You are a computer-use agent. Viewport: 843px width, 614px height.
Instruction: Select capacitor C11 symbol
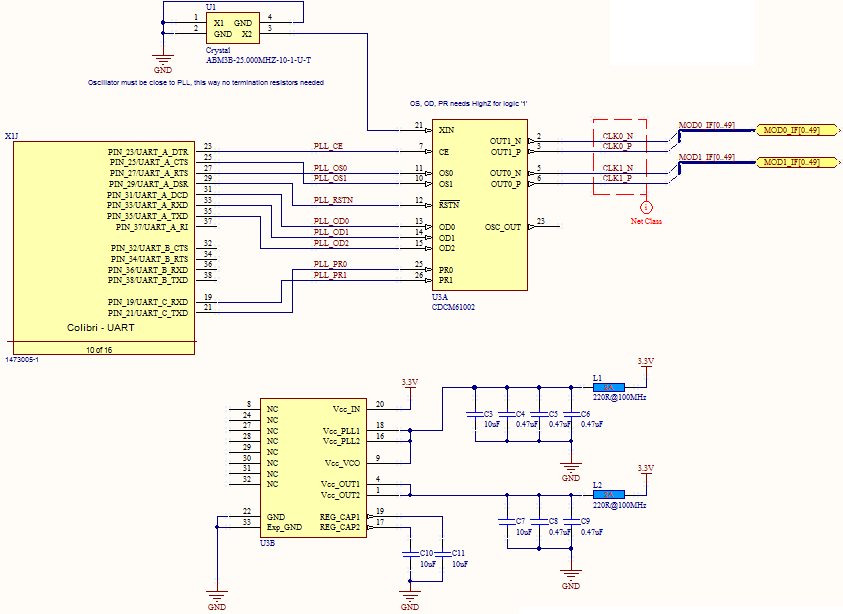point(442,554)
